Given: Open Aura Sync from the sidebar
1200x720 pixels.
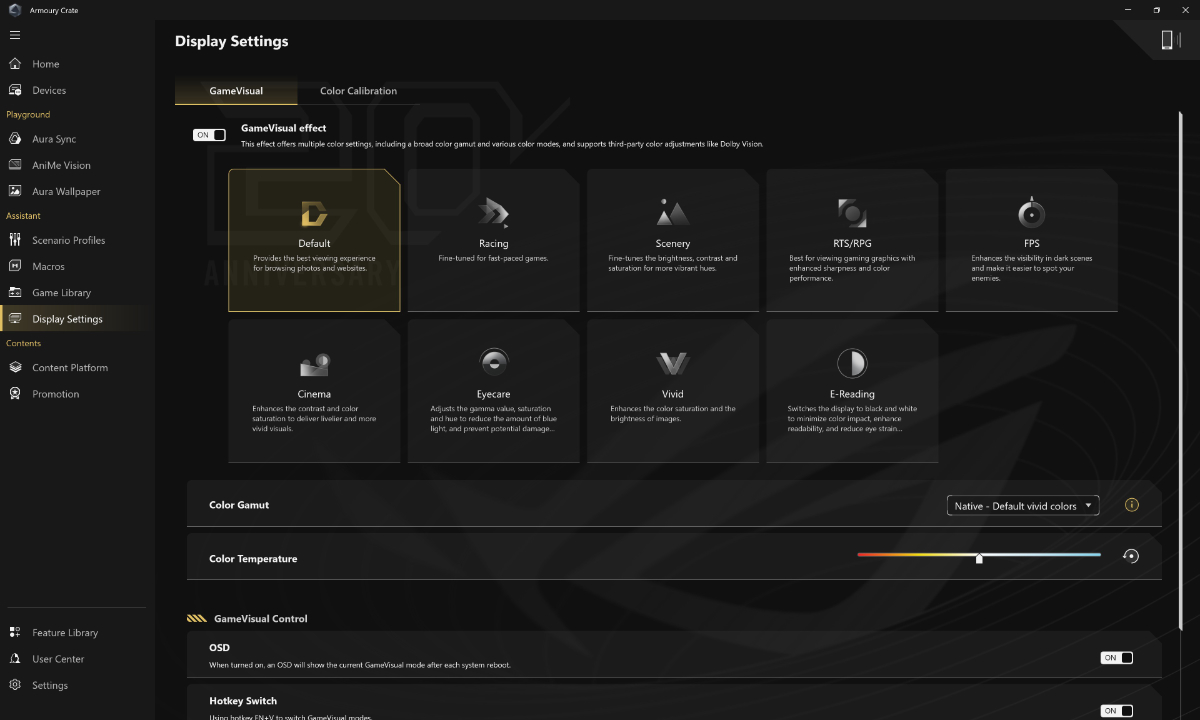Looking at the screenshot, I should (54, 139).
